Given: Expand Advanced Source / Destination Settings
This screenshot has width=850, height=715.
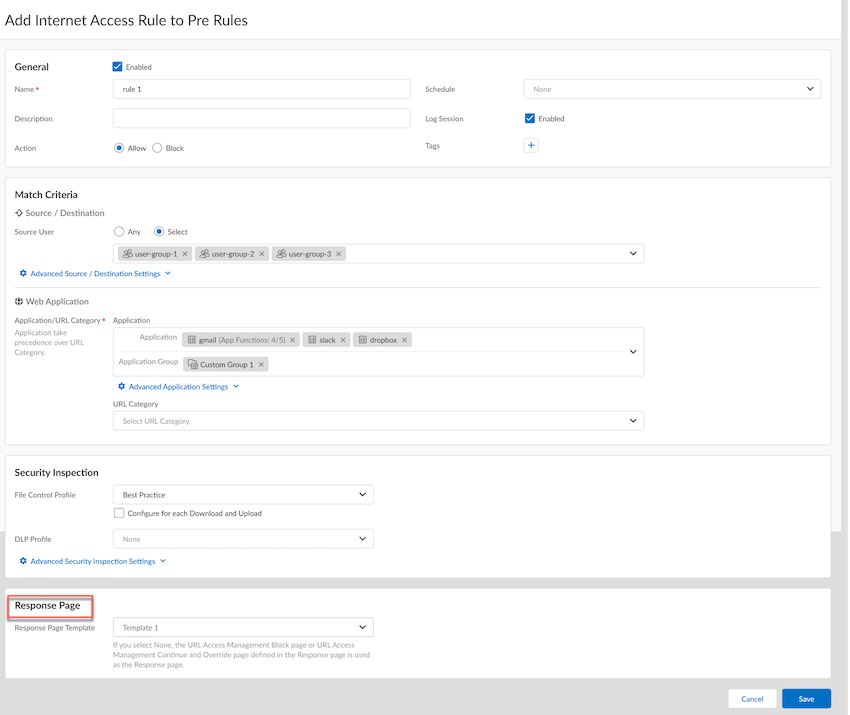Looking at the screenshot, I should click(x=95, y=273).
